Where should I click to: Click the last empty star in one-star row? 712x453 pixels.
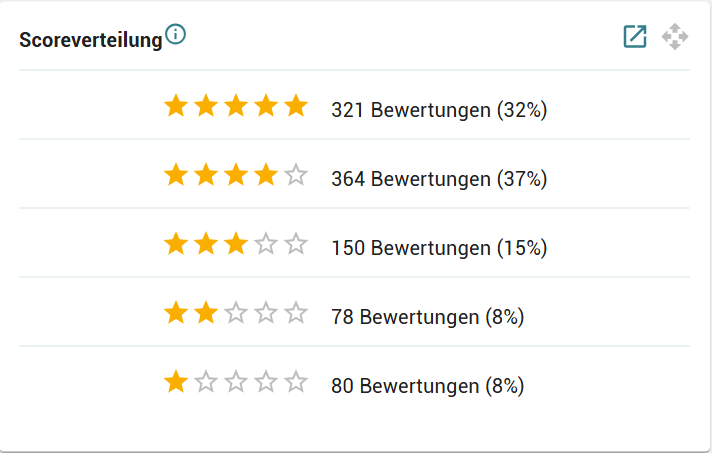pyautogui.click(x=296, y=382)
